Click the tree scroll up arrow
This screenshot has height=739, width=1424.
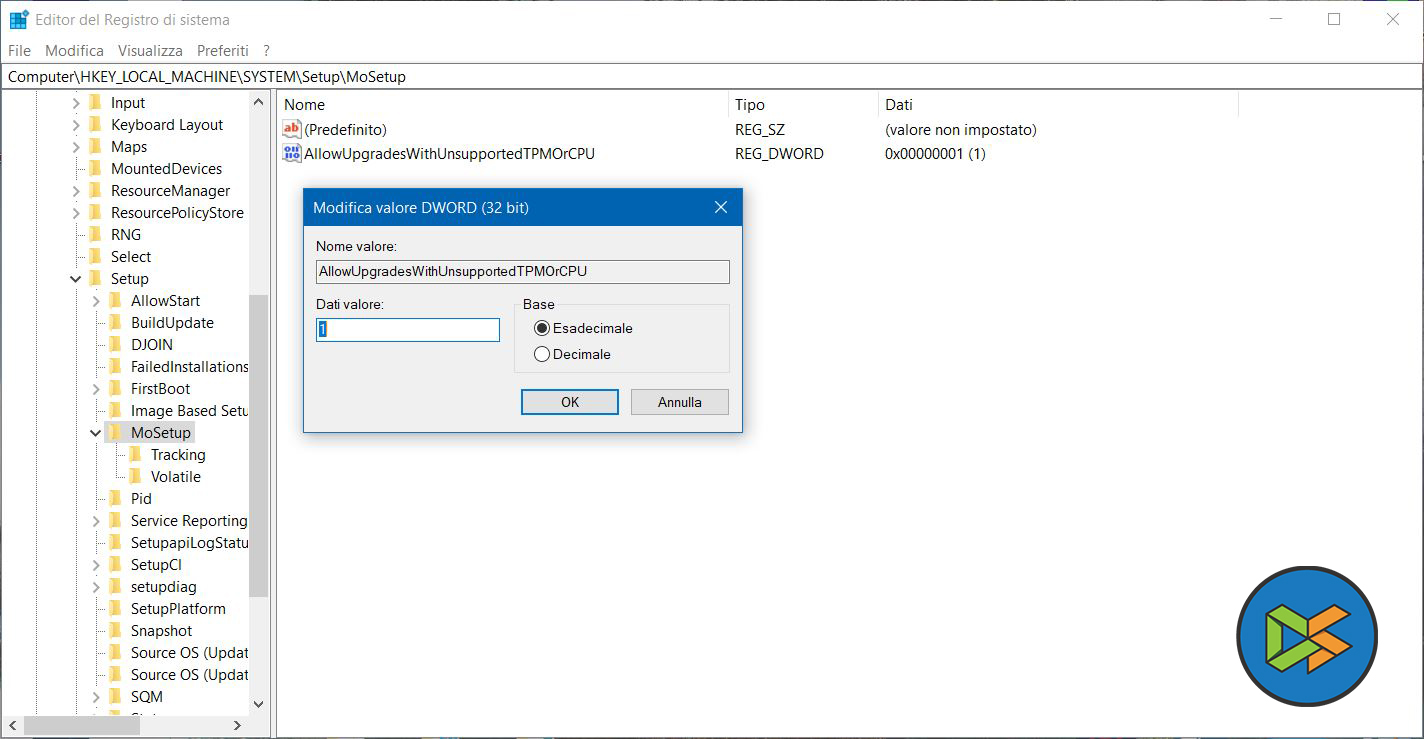click(x=259, y=102)
